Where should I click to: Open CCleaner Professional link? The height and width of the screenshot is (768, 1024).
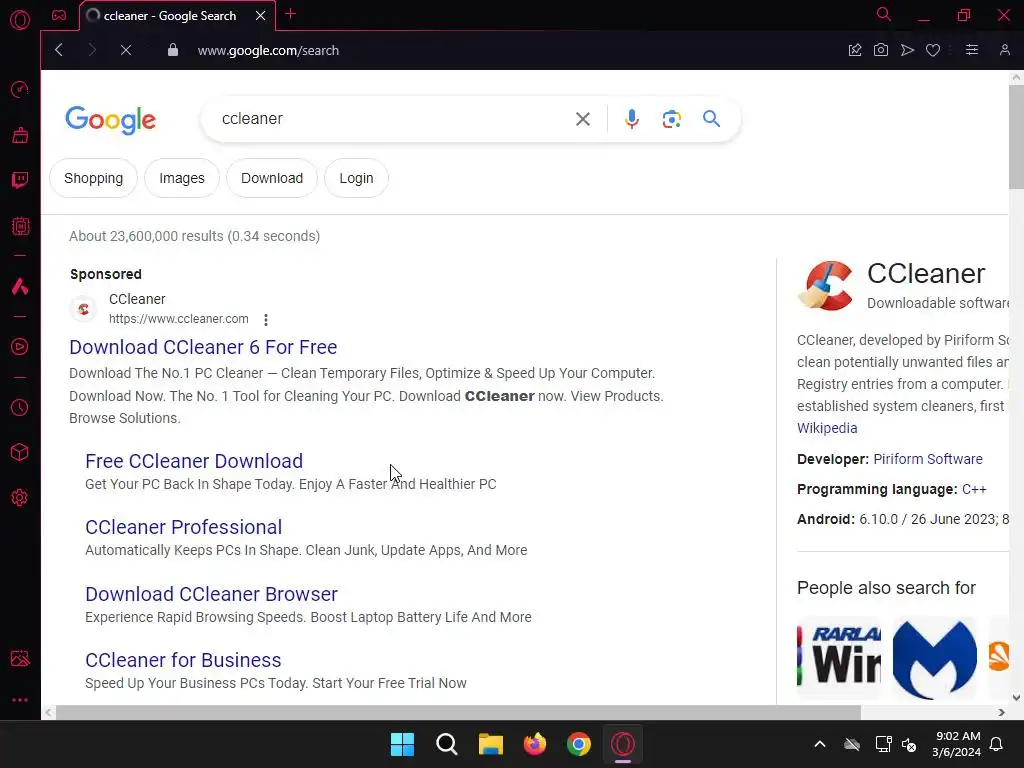[x=184, y=527]
